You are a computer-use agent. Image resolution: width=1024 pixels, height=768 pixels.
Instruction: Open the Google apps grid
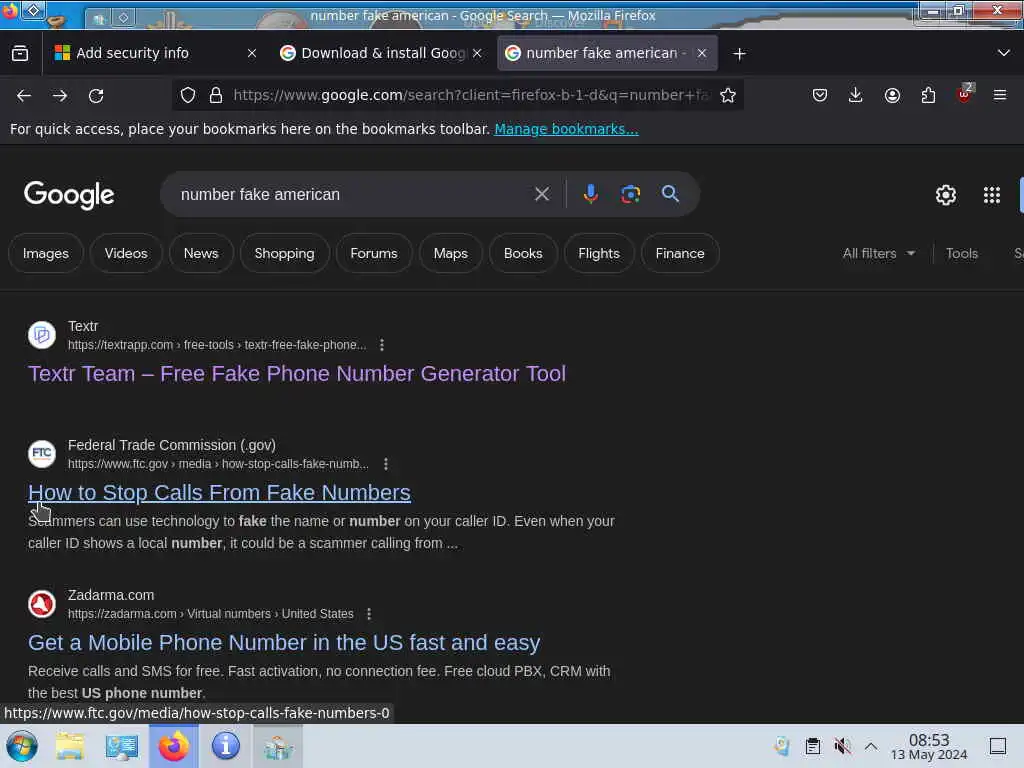(992, 195)
